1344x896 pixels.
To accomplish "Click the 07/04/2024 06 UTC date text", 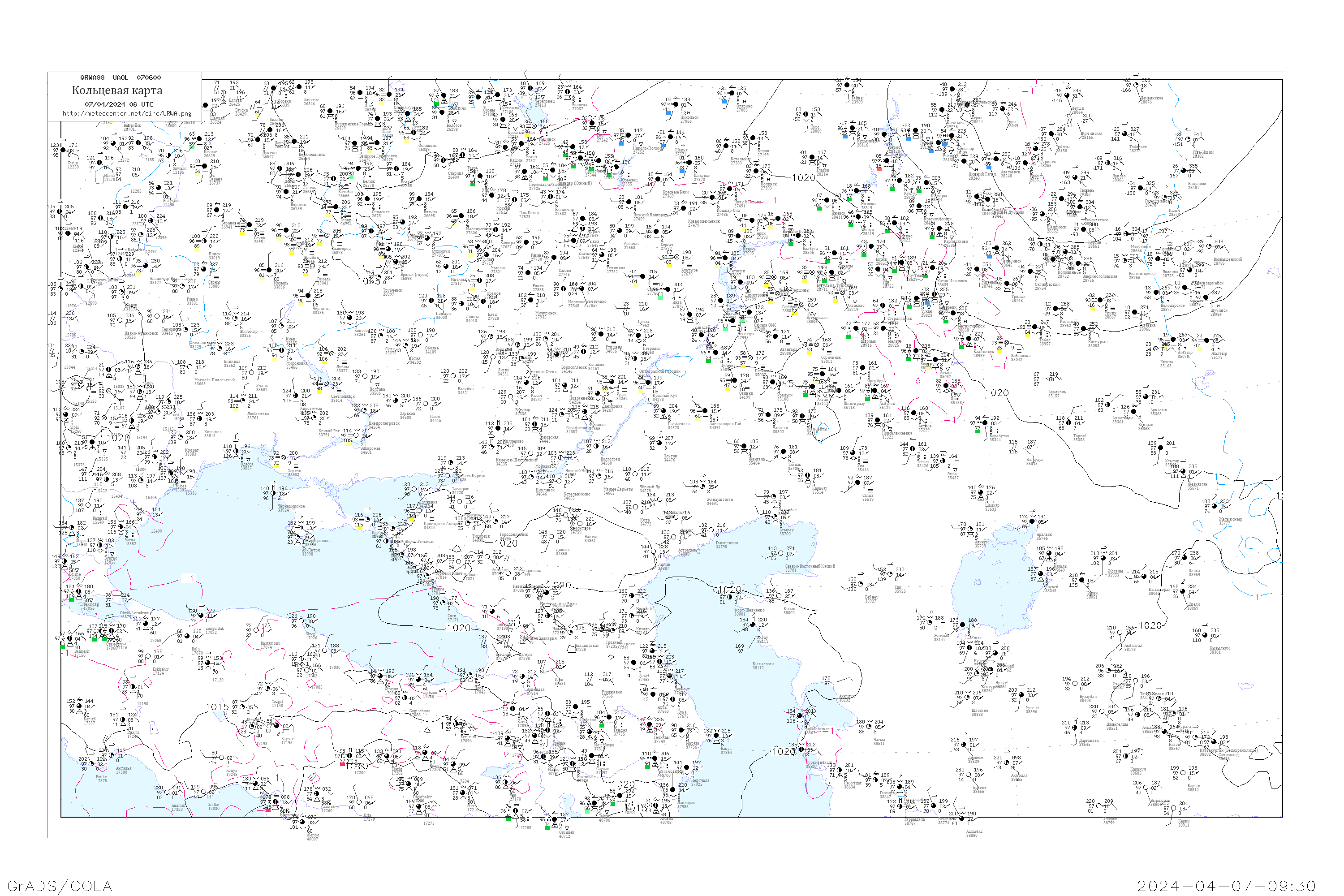I will (119, 104).
